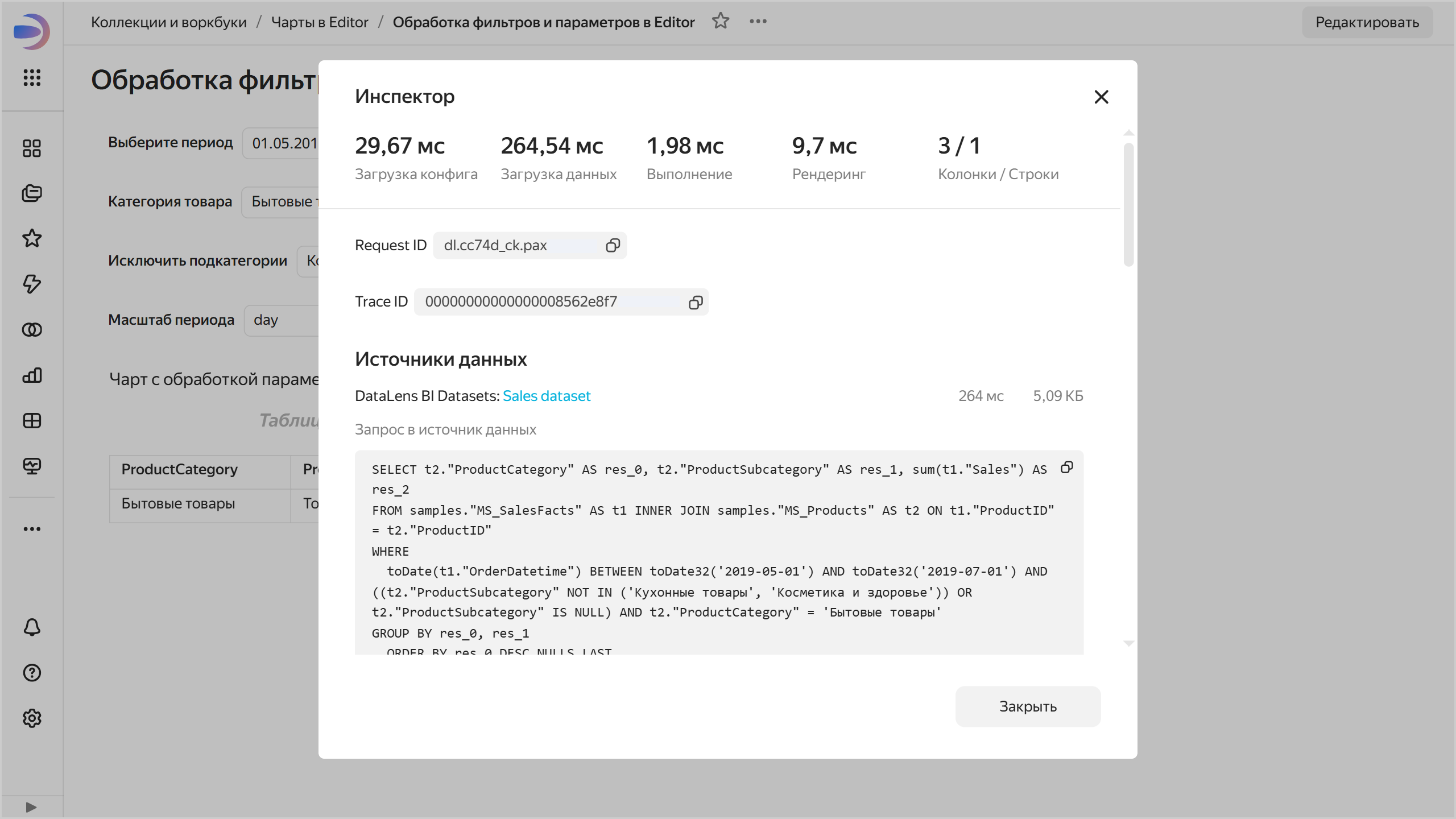The image size is (1456, 819).
Task: Copy the Trace ID value
Action: point(695,302)
